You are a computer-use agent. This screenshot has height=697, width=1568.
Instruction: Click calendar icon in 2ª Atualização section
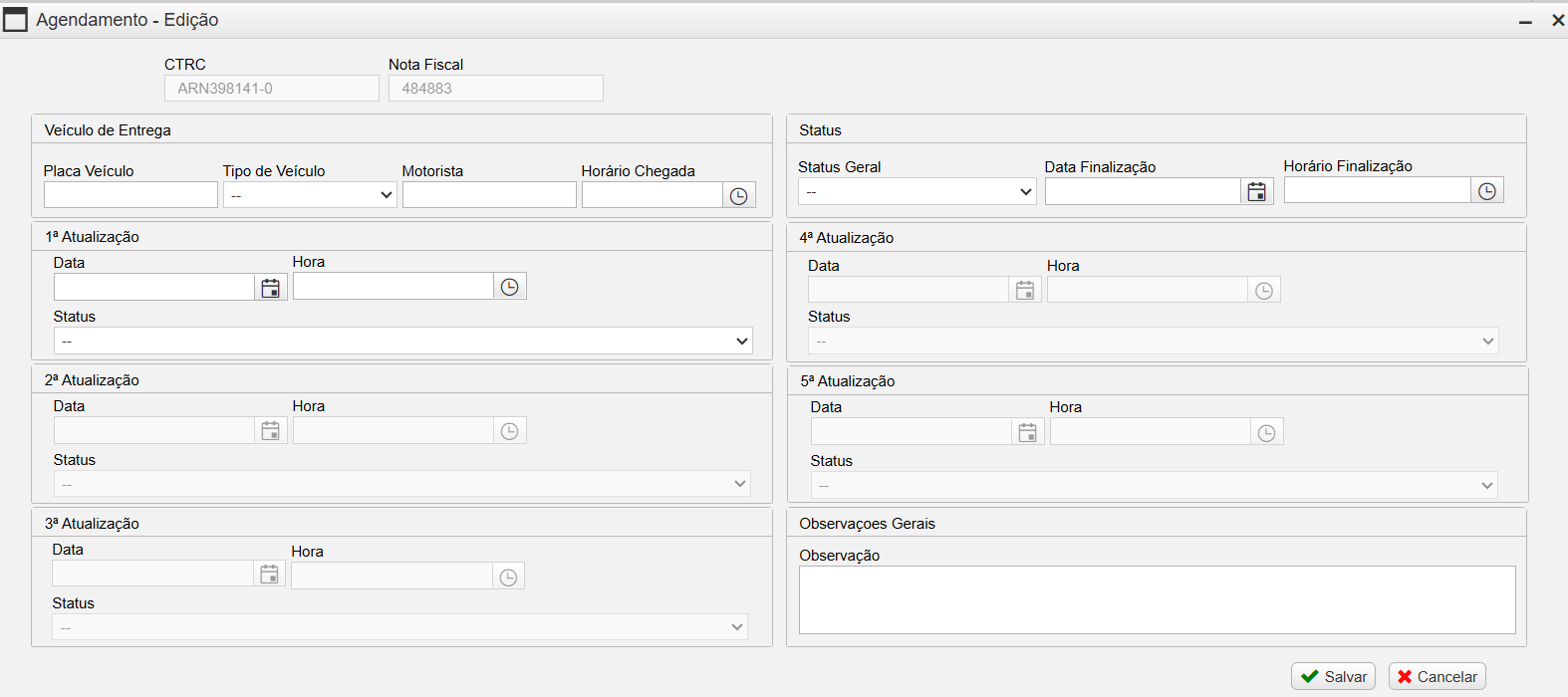tap(270, 431)
